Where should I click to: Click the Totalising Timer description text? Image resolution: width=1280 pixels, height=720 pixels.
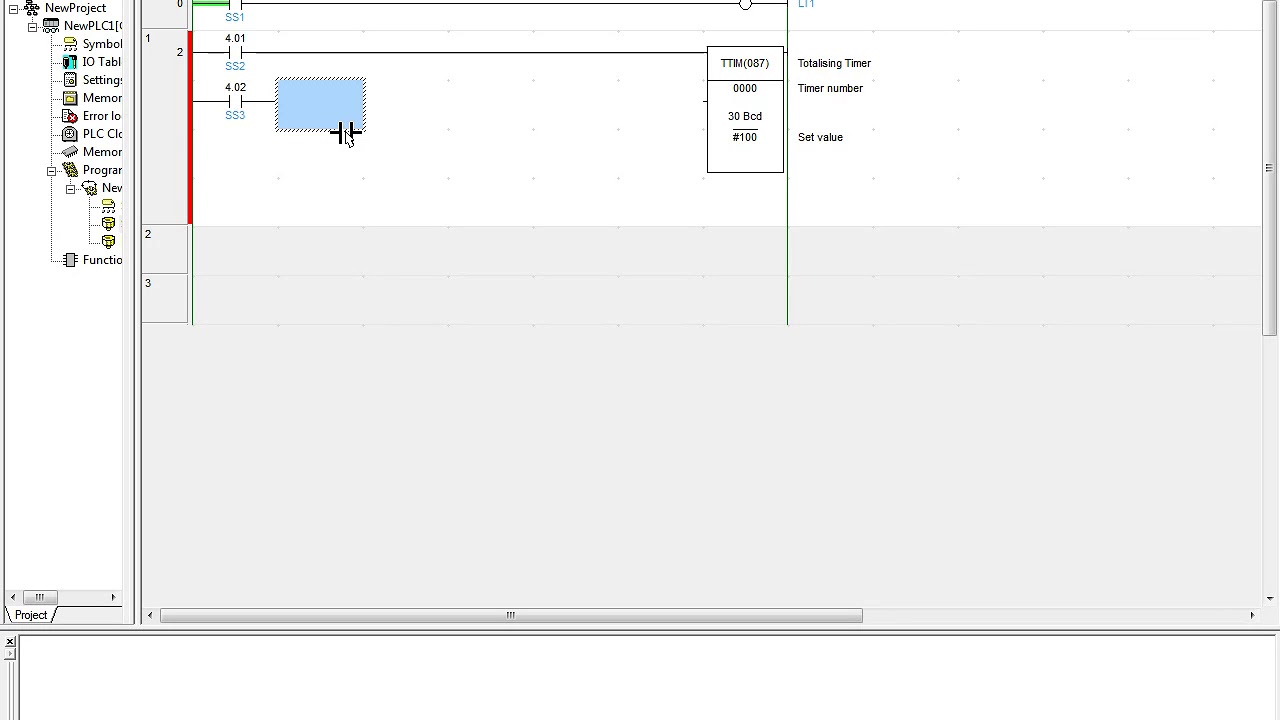pyautogui.click(x=834, y=63)
